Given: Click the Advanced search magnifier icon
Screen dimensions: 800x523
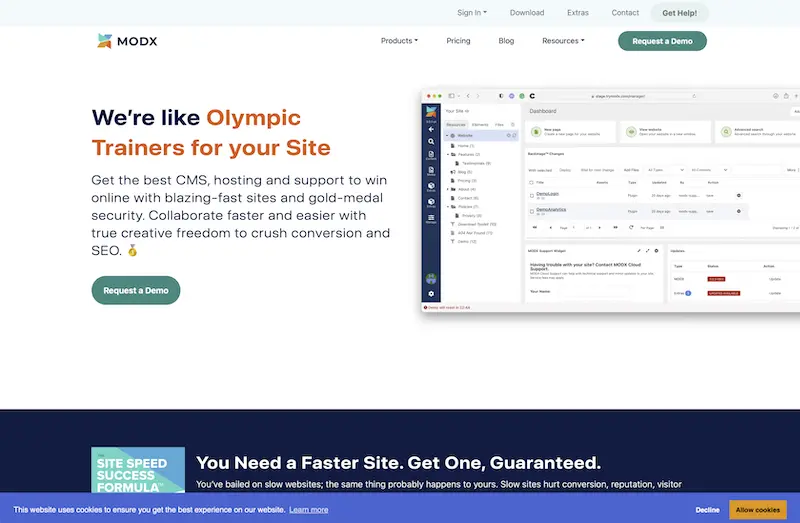Looking at the screenshot, I should (726, 132).
